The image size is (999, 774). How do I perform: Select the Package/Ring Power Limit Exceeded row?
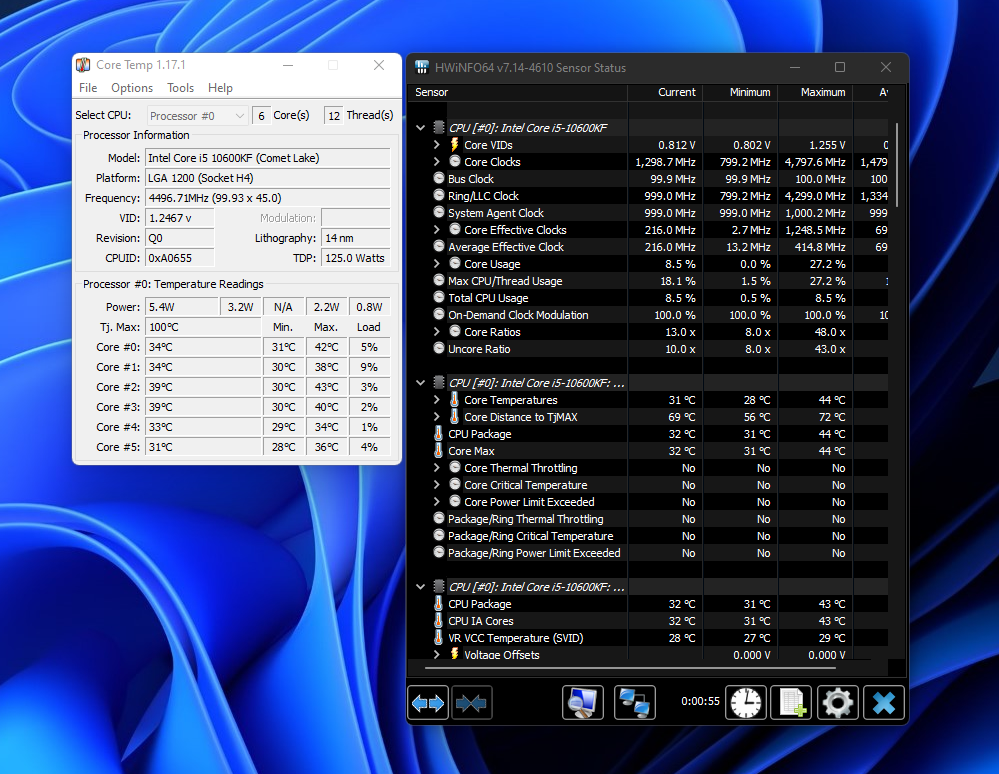pos(650,553)
